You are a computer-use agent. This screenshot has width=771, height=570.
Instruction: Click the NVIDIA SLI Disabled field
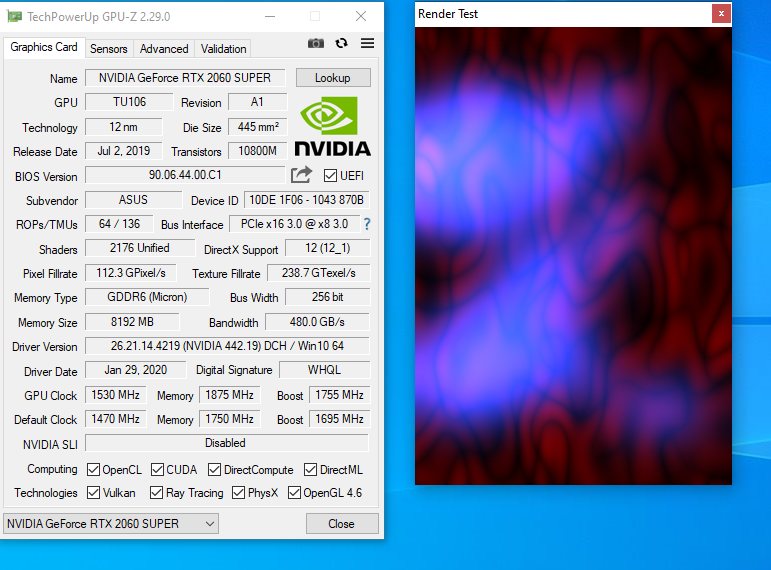pyautogui.click(x=227, y=443)
